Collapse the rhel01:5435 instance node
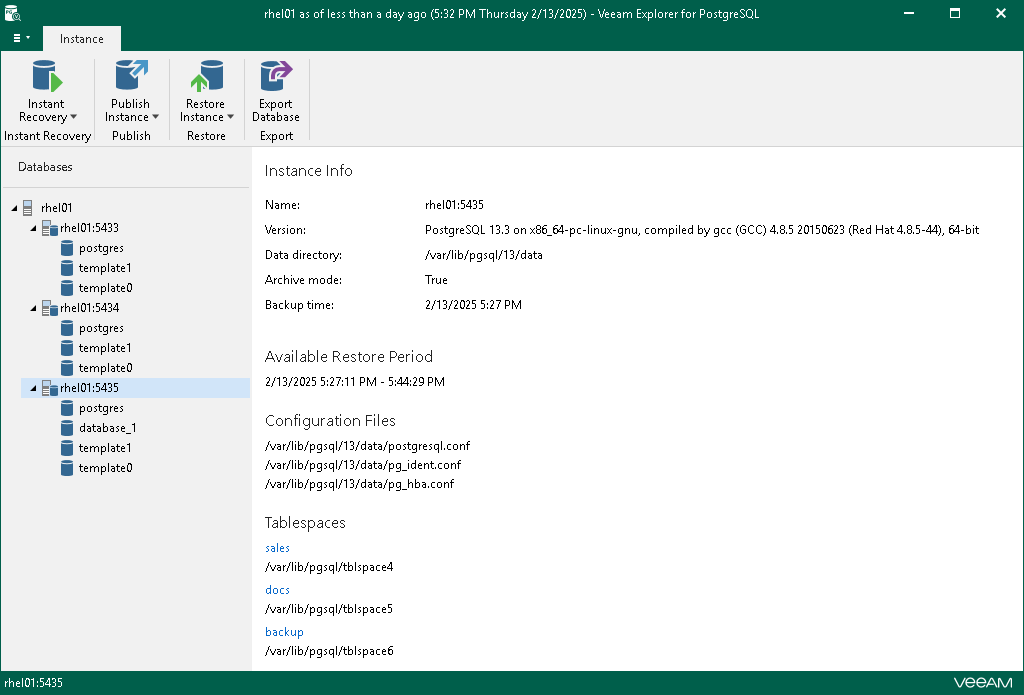This screenshot has height=695, width=1024. [35, 388]
